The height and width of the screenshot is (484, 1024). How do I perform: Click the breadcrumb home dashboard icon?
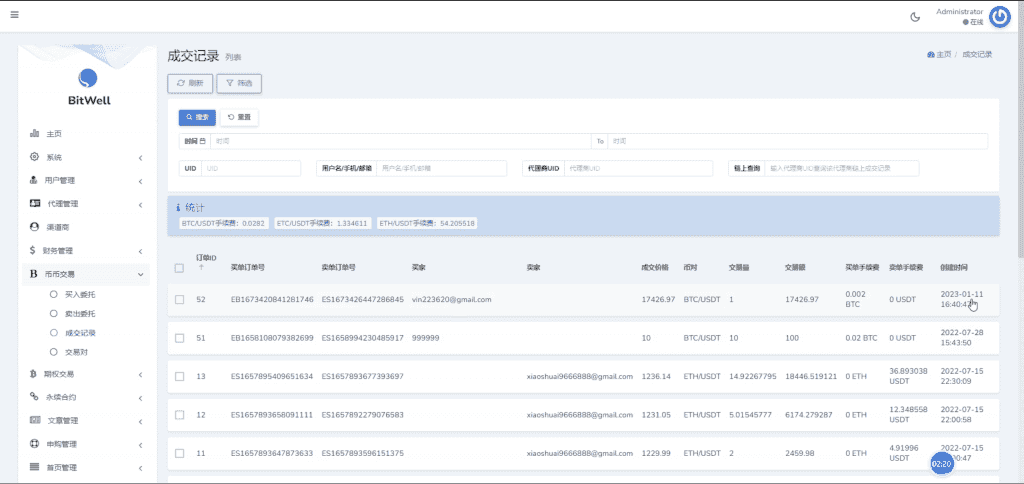pos(931,55)
